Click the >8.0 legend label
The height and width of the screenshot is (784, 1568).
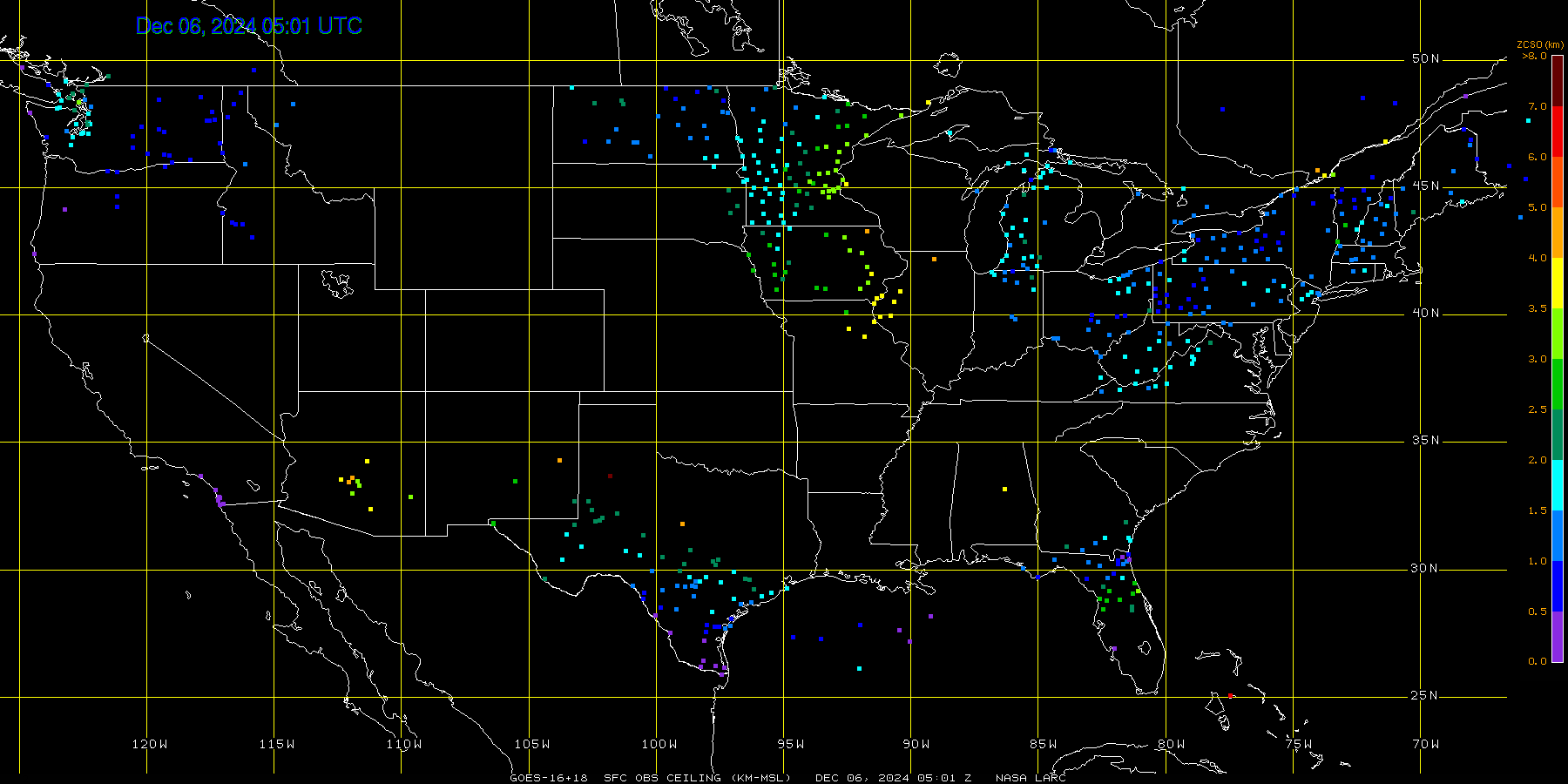[1534, 56]
